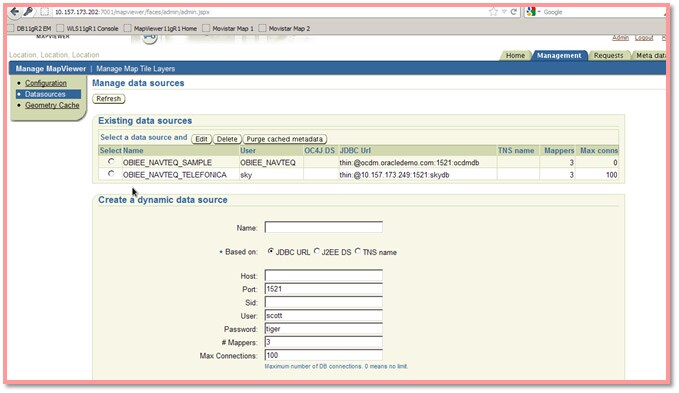This screenshot has width=679, height=393.
Task: Open the URL bar history dropdown arrow
Action: [504, 12]
